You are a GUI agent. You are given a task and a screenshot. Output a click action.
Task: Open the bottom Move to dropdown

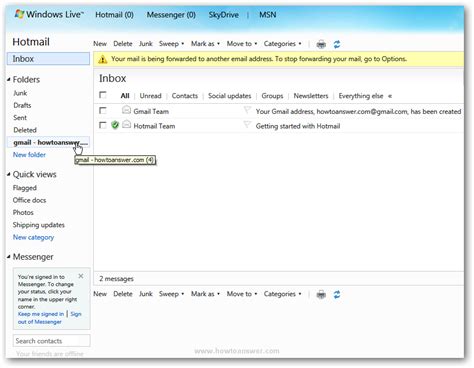click(x=242, y=294)
